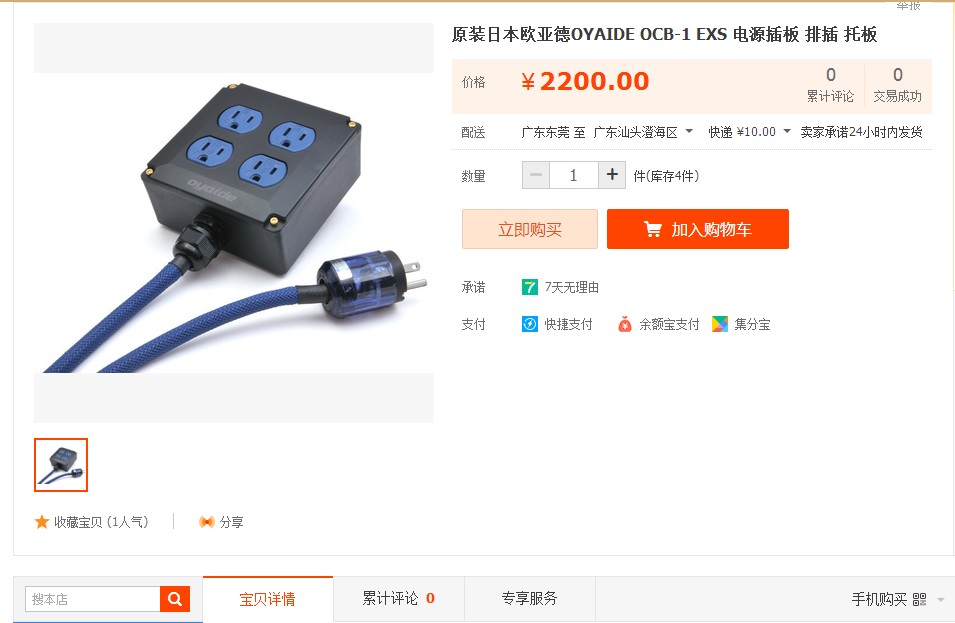The image size is (955, 623).
Task: Decrease quantity with the minus button
Action: [536, 175]
